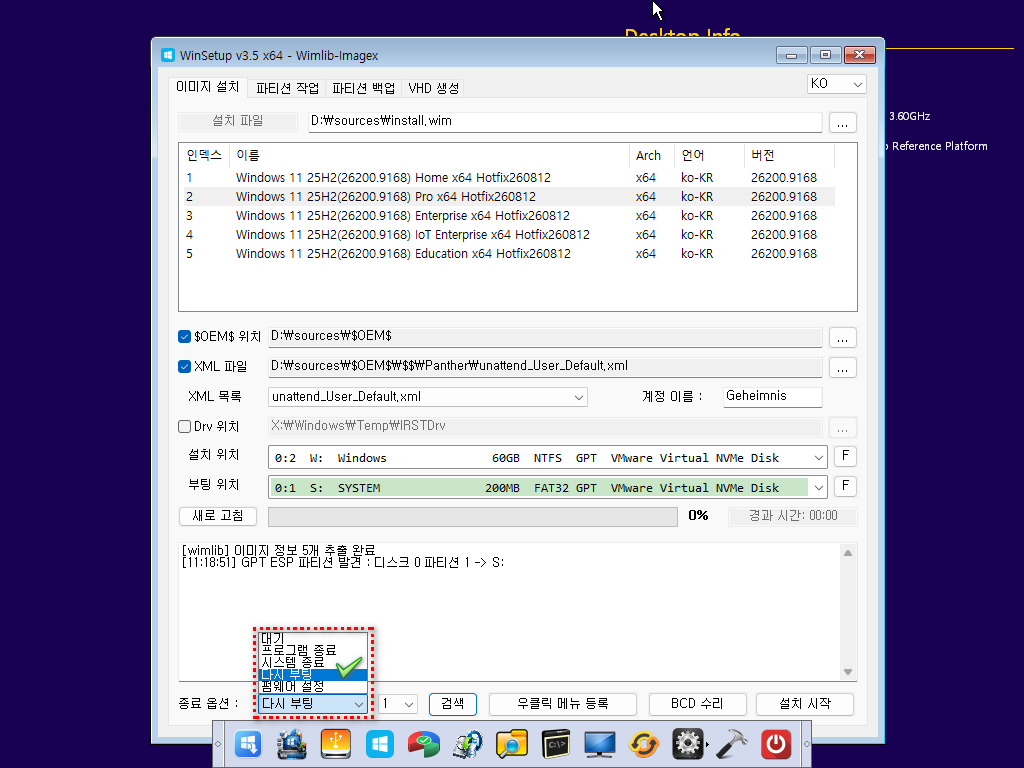Viewport: 1024px width, 768px height.
Task: Click the 버전 column header
Action: click(789, 155)
